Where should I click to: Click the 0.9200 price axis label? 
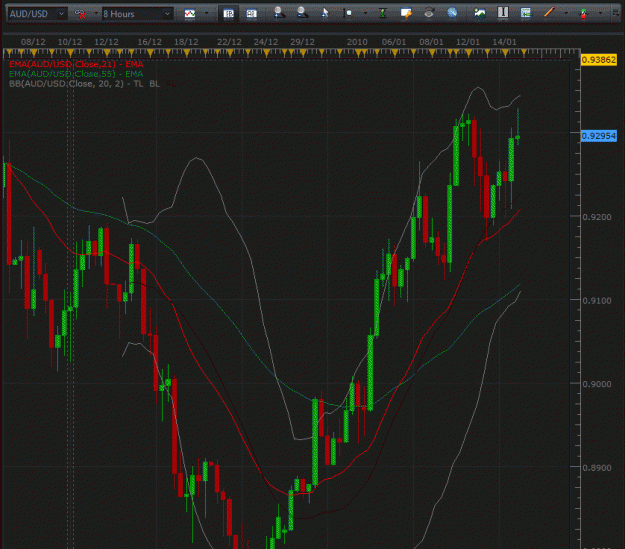point(597,217)
